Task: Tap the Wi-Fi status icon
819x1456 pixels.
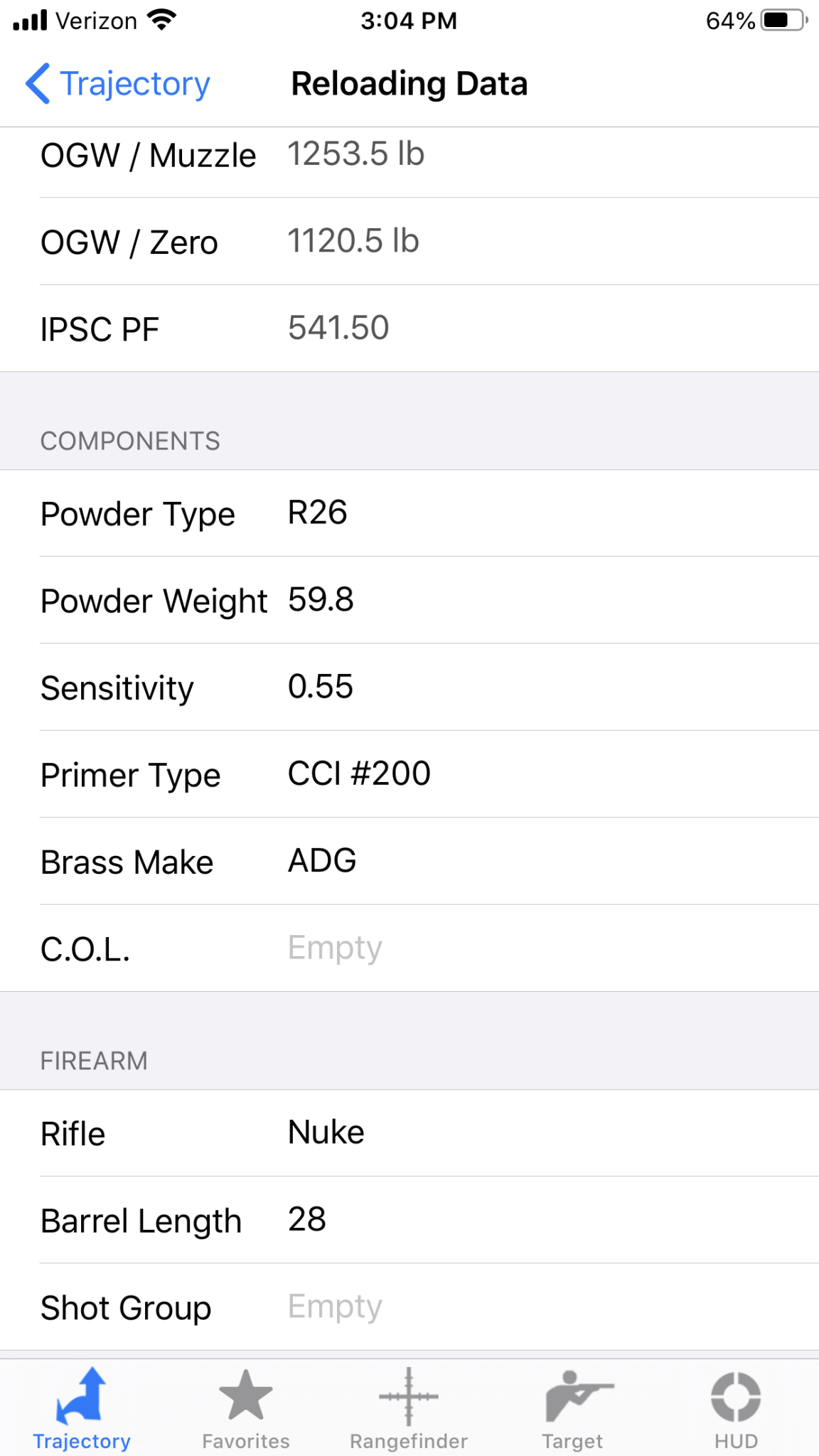Action: pyautogui.click(x=162, y=20)
